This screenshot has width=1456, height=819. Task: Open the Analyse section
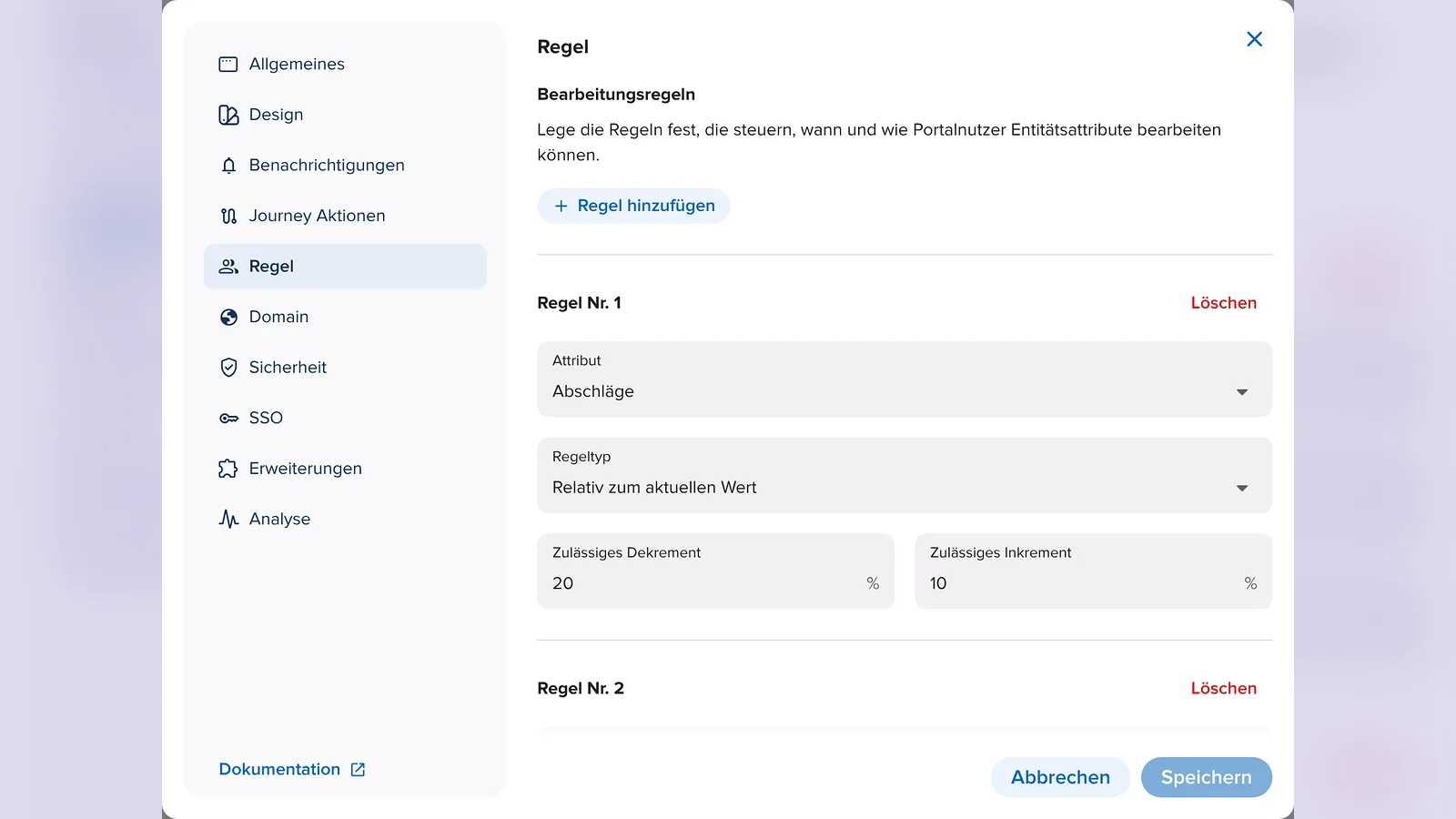pos(345,519)
